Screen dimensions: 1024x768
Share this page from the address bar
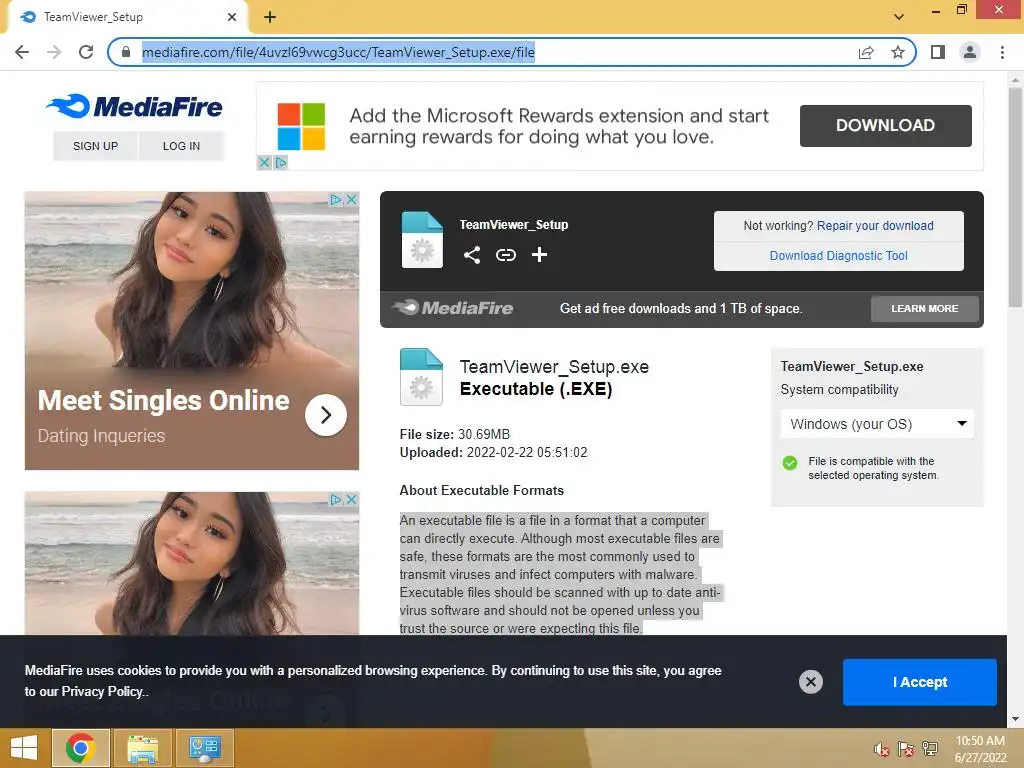point(866,52)
